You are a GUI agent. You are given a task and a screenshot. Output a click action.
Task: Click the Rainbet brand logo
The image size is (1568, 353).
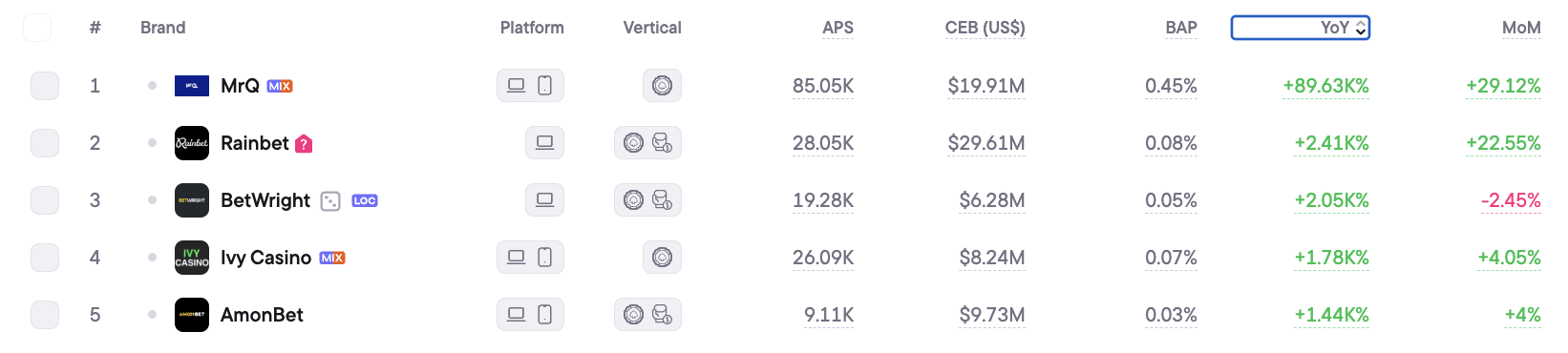click(x=192, y=143)
